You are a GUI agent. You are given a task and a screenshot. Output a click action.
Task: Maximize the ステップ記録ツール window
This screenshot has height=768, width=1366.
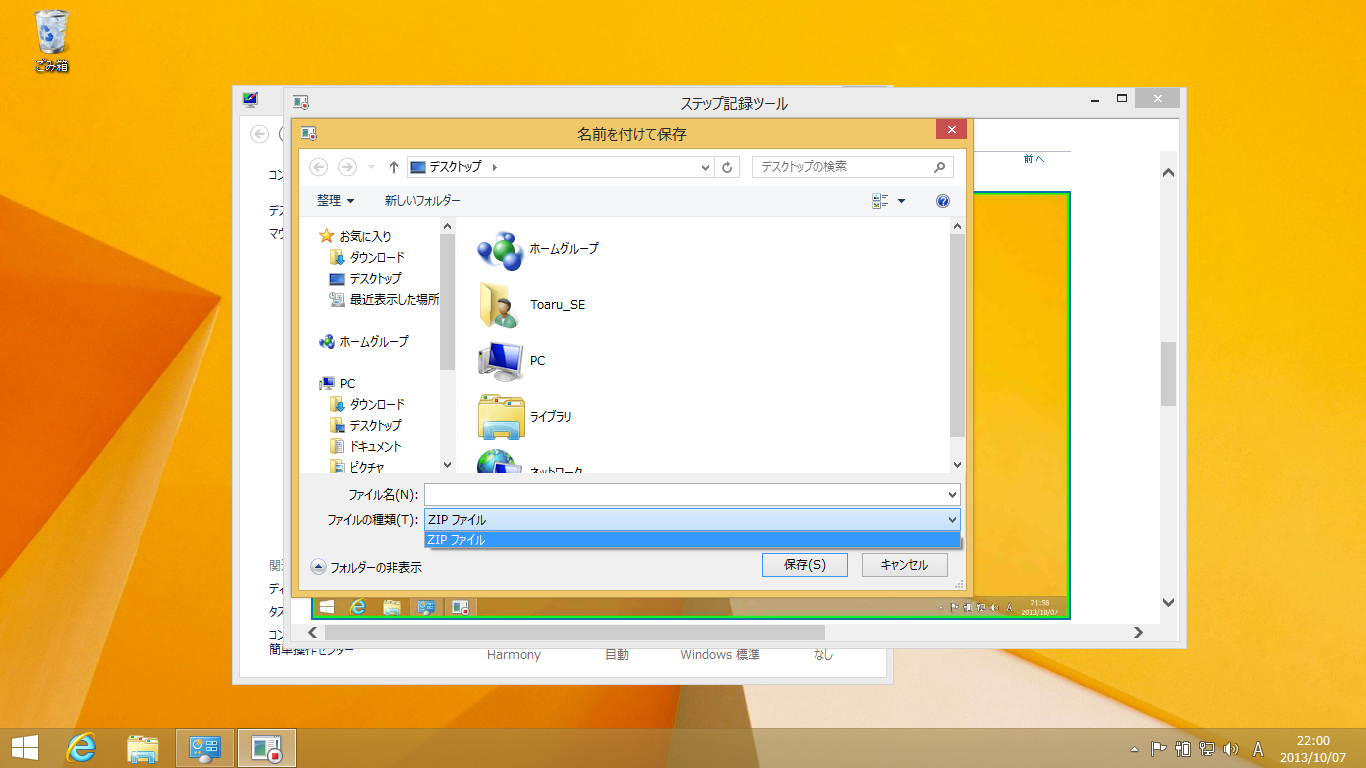[x=1122, y=98]
